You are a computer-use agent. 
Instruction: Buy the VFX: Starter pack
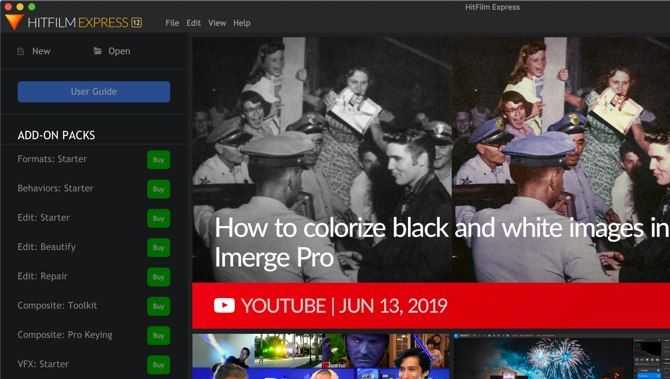click(159, 364)
